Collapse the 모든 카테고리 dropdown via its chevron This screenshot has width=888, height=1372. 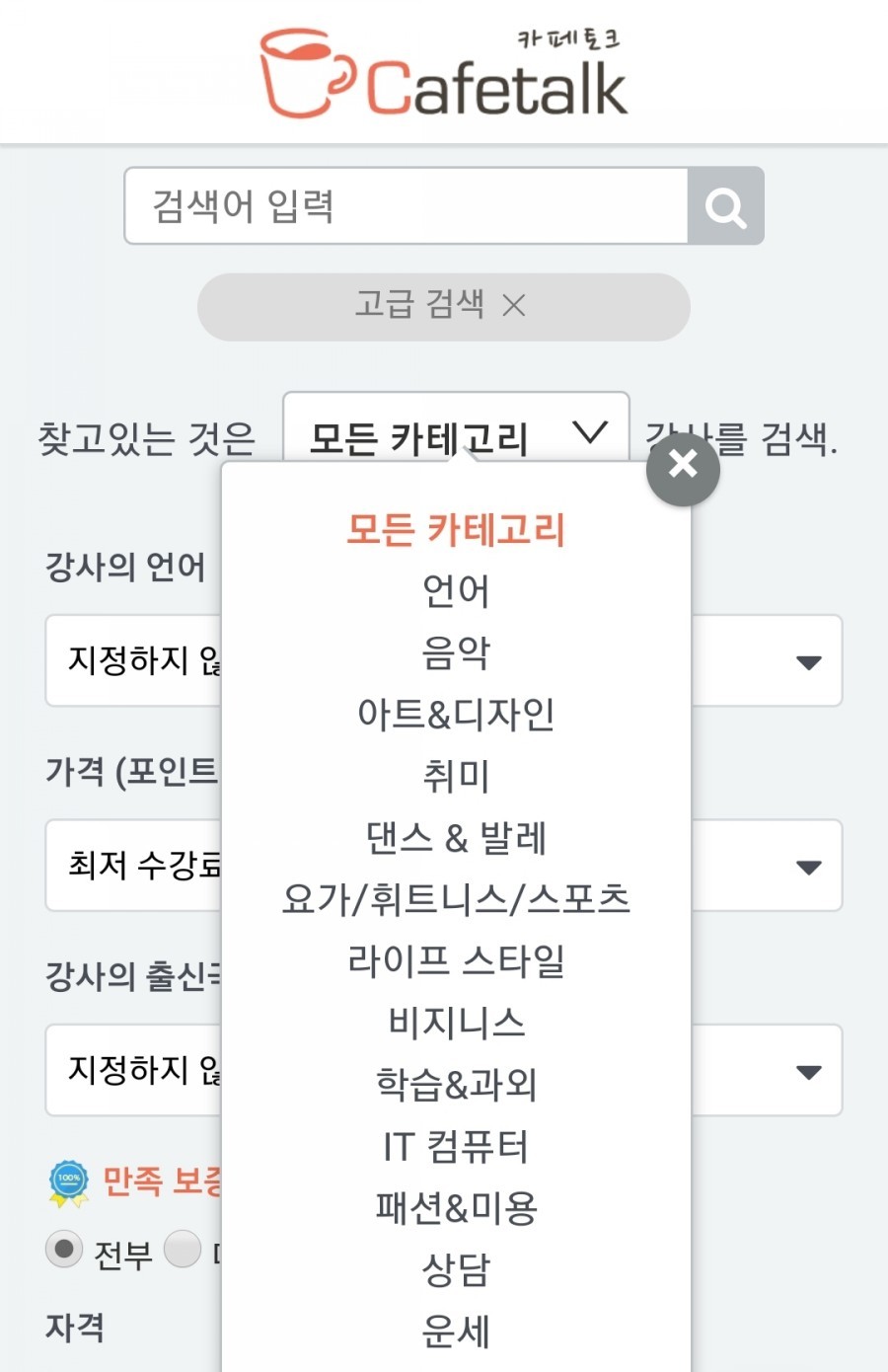[x=590, y=431]
